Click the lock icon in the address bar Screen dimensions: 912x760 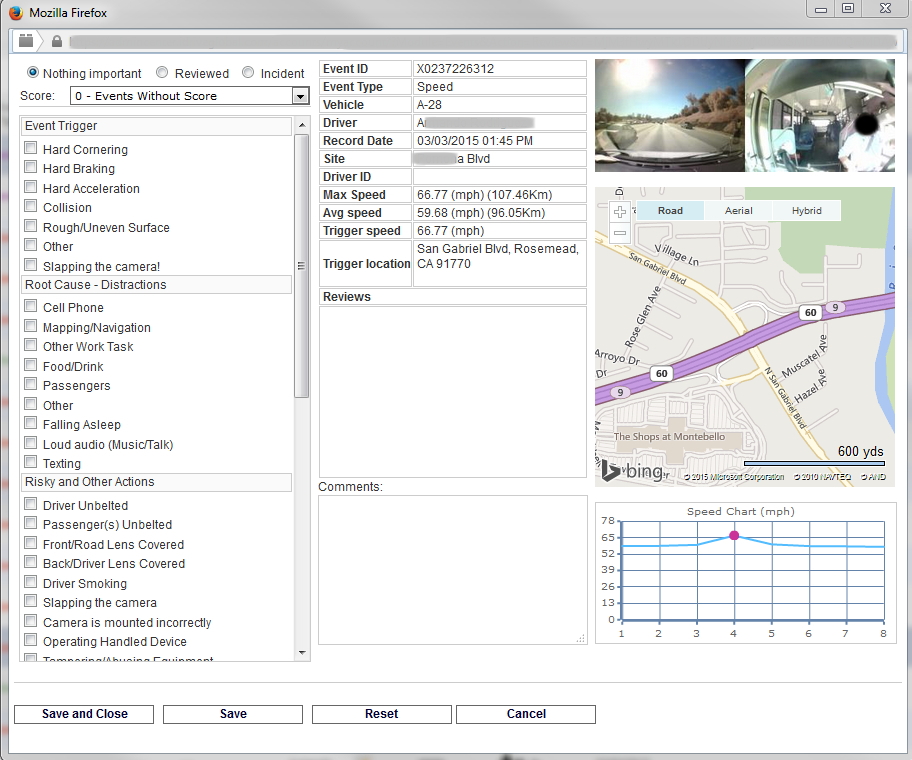coord(57,41)
